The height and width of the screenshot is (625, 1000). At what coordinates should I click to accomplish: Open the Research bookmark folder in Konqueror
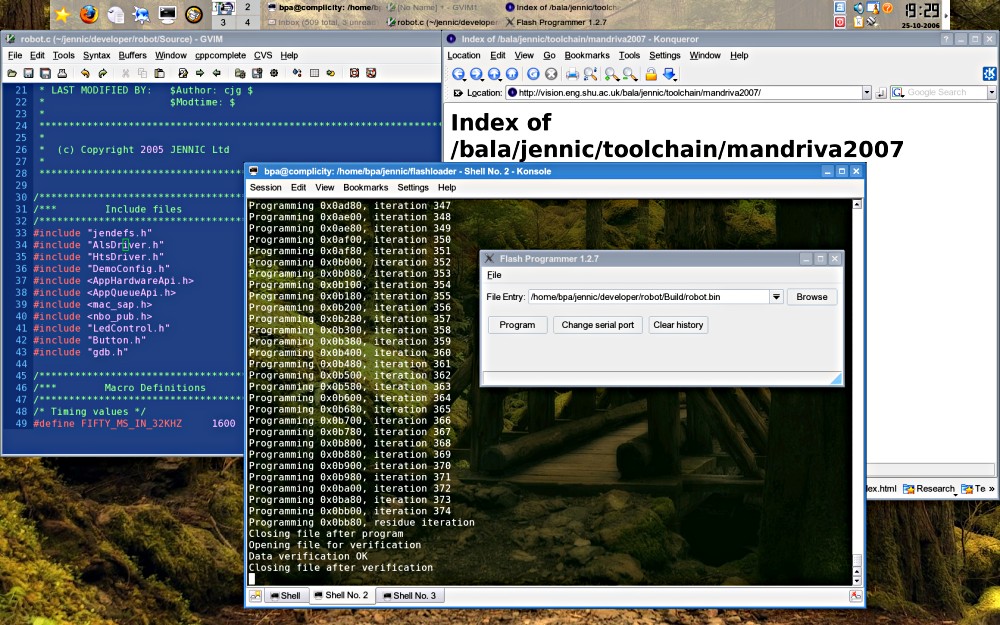pos(929,489)
